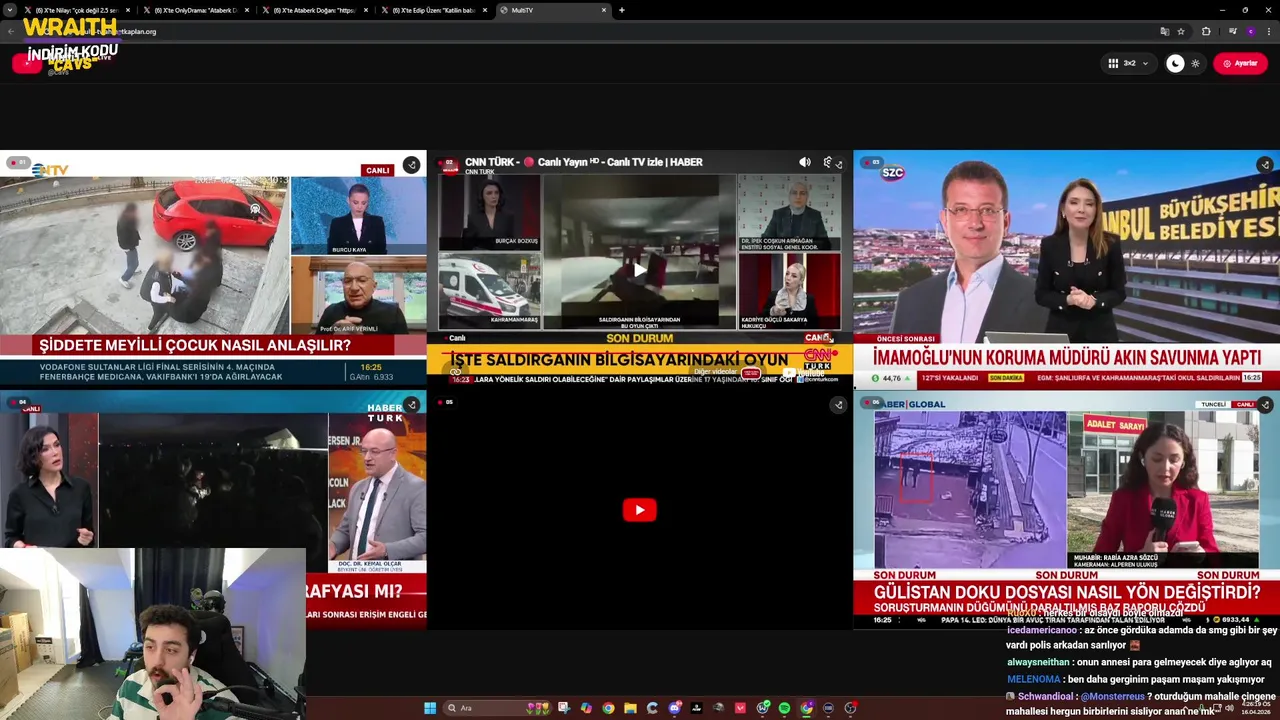This screenshot has width=1280, height=720.
Task: Click 'Diğer videolar' overlay on CNN Türk video
Action: click(x=716, y=372)
